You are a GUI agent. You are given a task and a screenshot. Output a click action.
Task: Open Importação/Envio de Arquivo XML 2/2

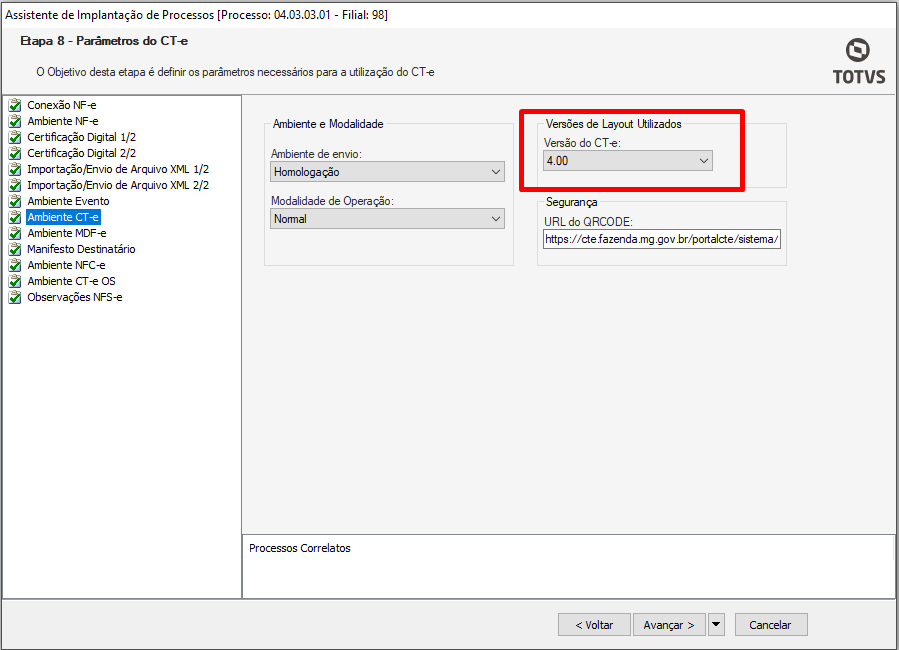pos(118,185)
